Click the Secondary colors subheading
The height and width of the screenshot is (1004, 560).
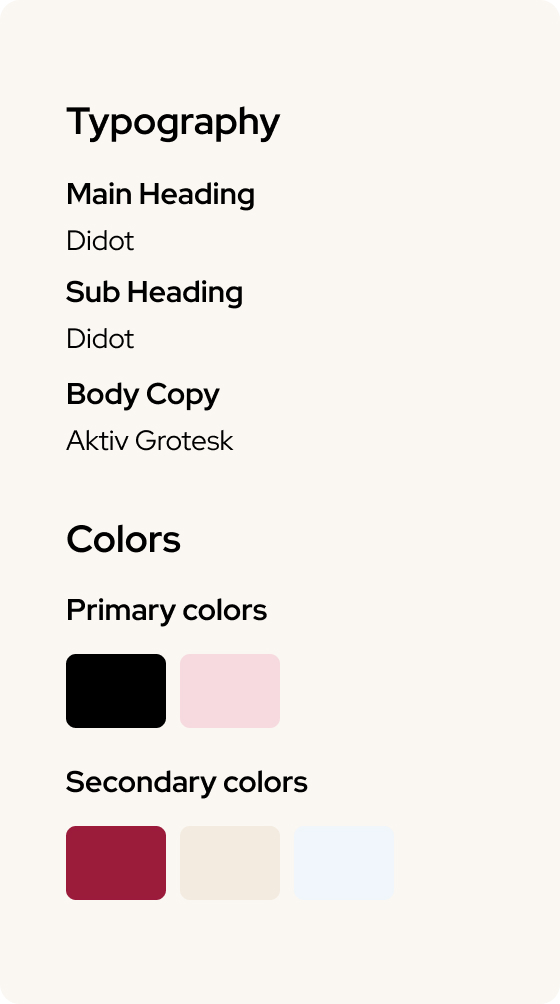coord(187,782)
